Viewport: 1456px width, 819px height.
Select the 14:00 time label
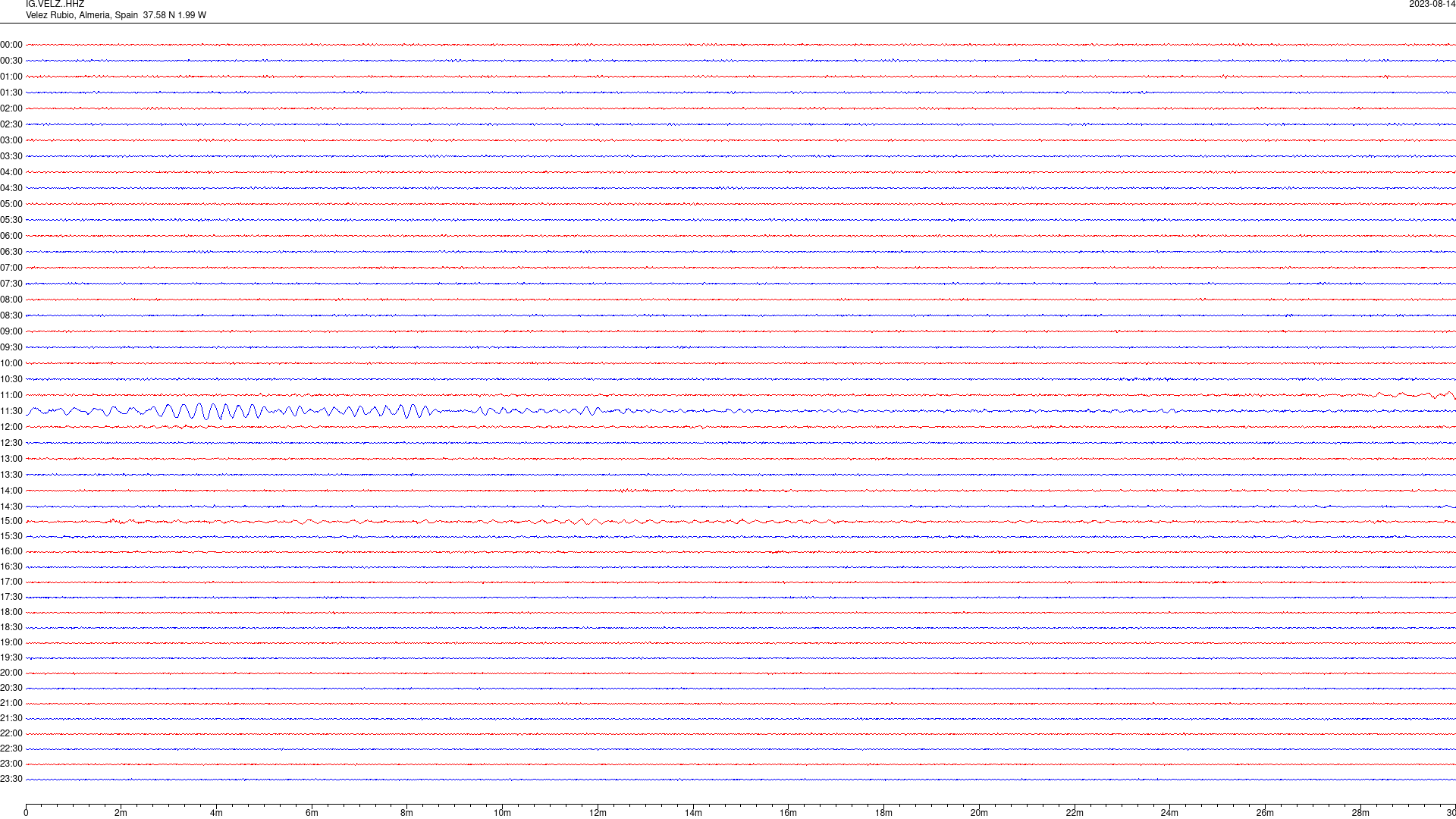(11, 491)
